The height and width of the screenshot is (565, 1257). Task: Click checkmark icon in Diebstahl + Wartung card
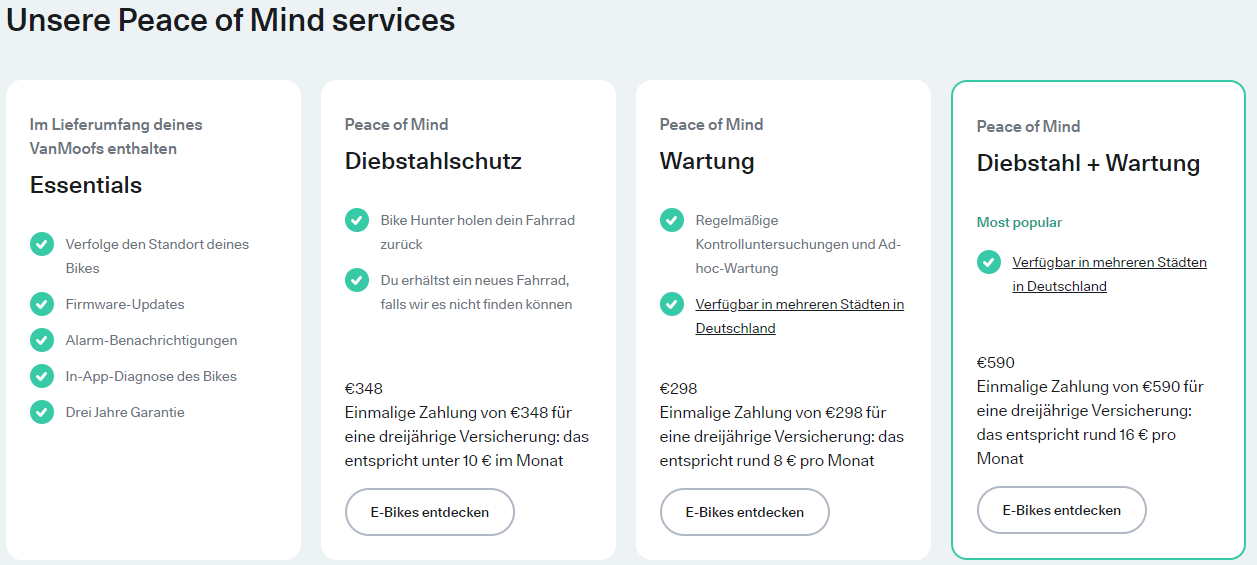tap(989, 262)
